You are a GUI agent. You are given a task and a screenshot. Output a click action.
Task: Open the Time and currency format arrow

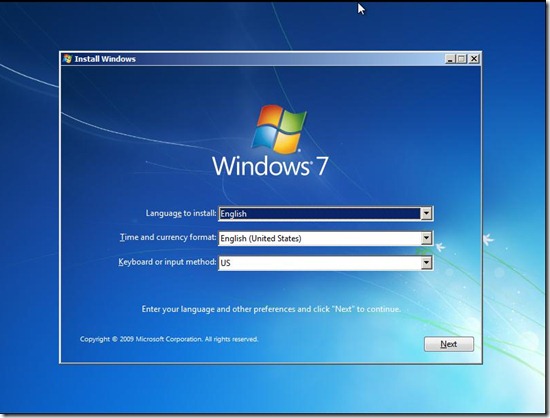426,238
